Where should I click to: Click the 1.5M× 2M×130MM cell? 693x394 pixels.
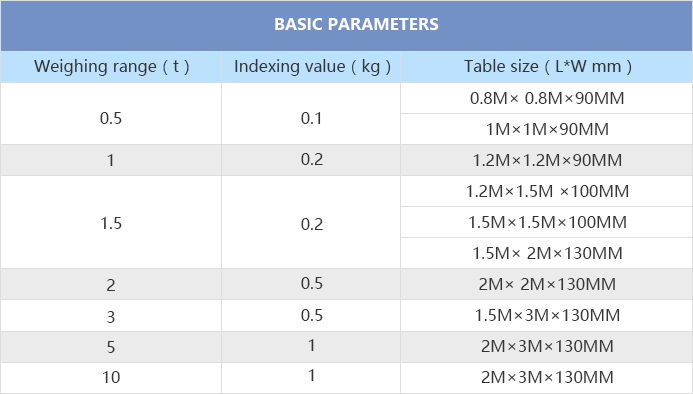click(547, 253)
